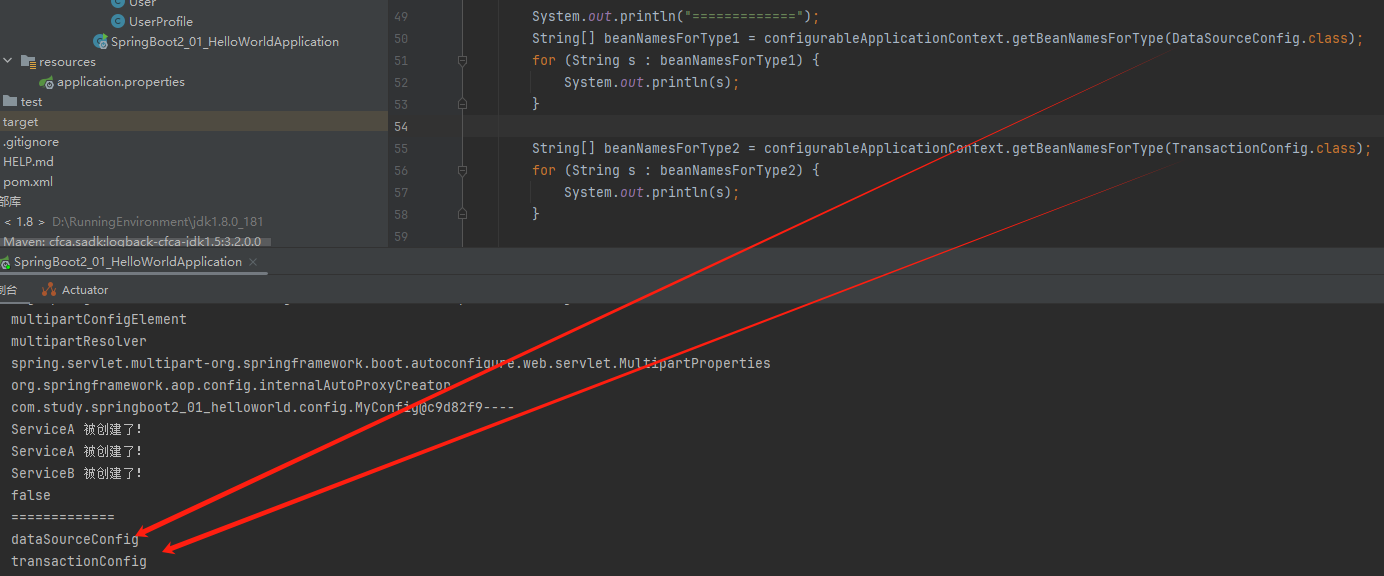
Task: Click gutter line number 59
Action: click(401, 236)
